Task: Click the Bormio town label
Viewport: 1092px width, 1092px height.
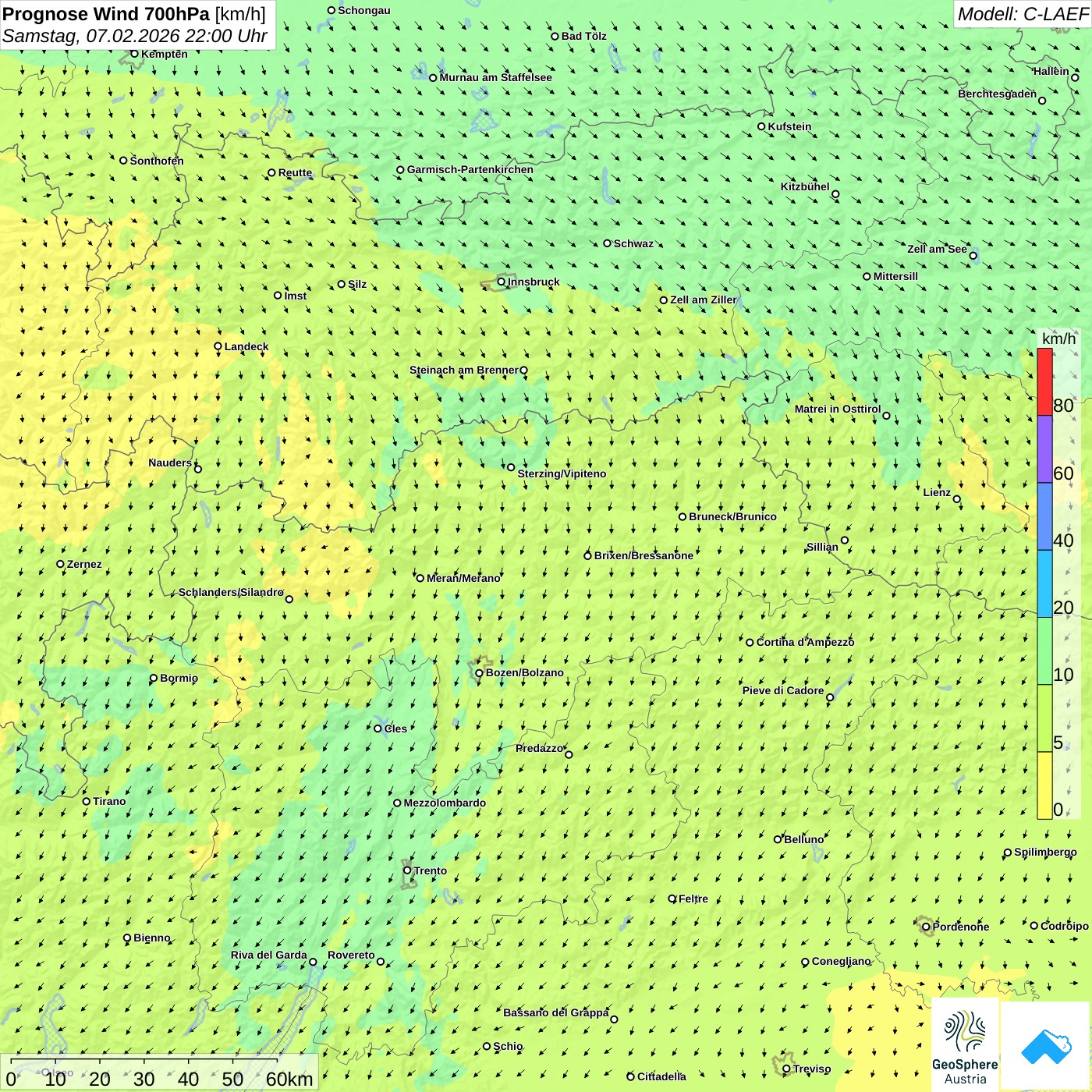Action: point(179,678)
